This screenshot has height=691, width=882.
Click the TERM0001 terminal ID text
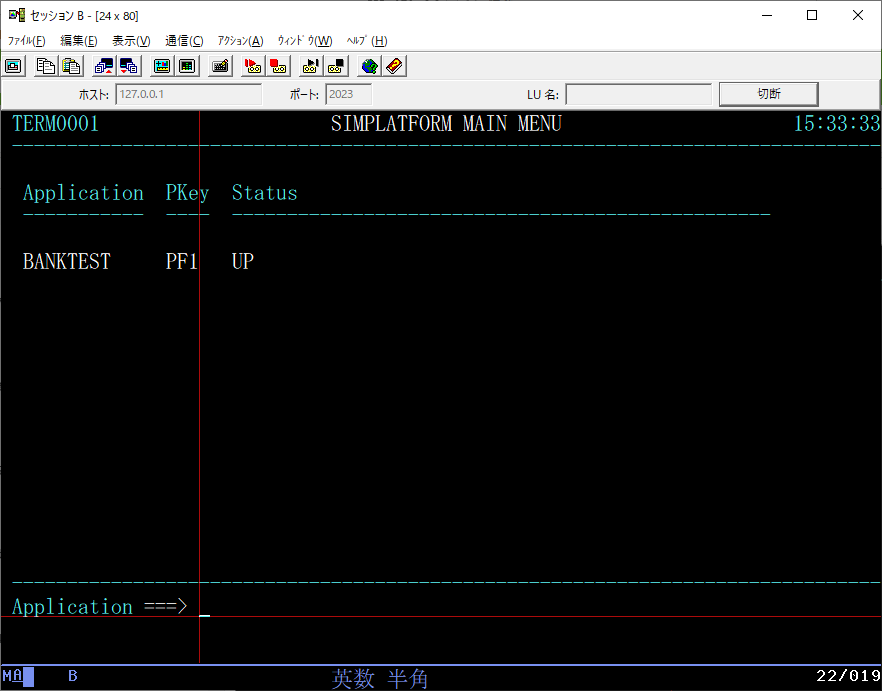(55, 123)
